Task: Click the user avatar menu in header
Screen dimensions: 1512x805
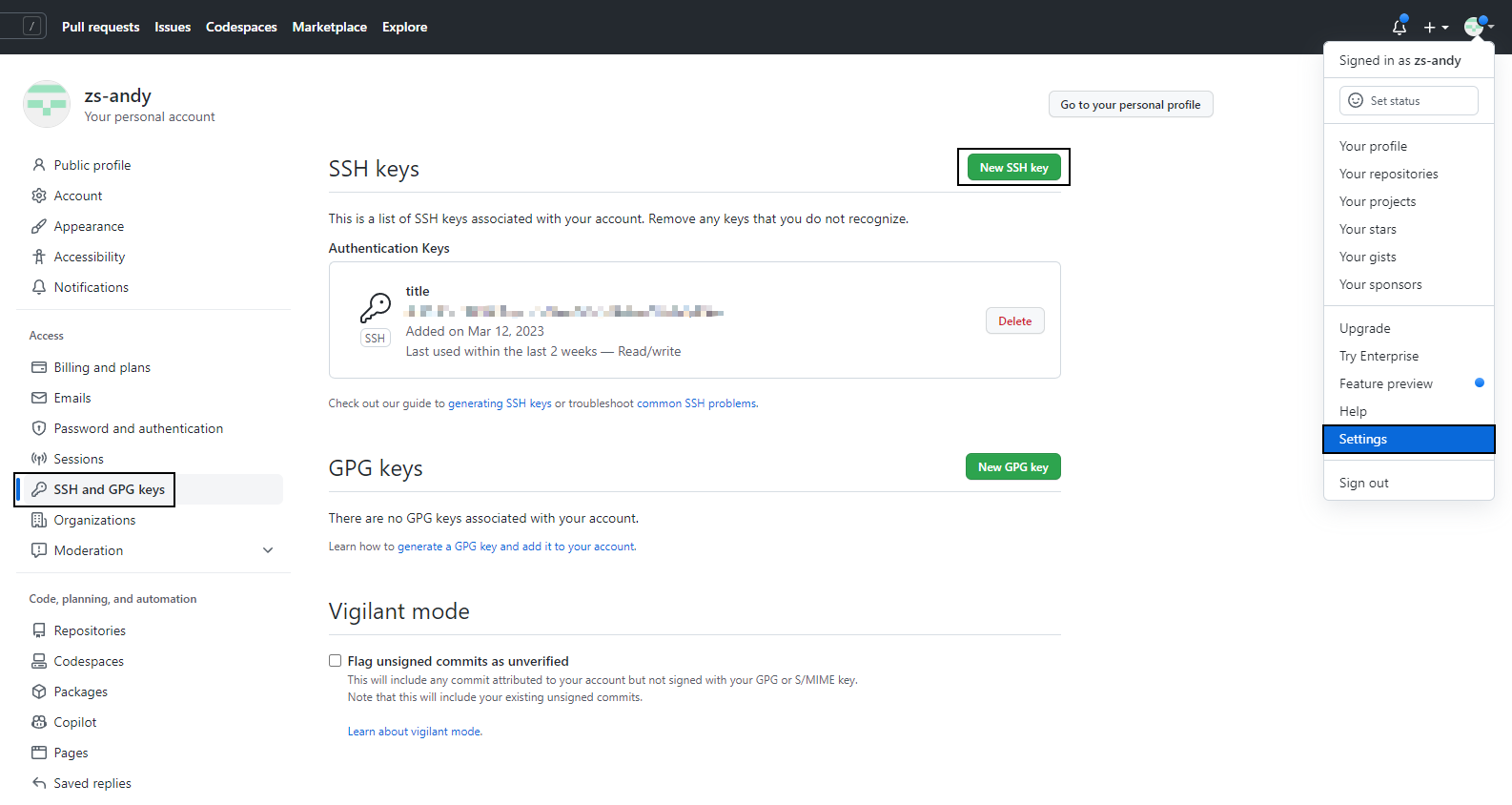Action: click(1478, 27)
